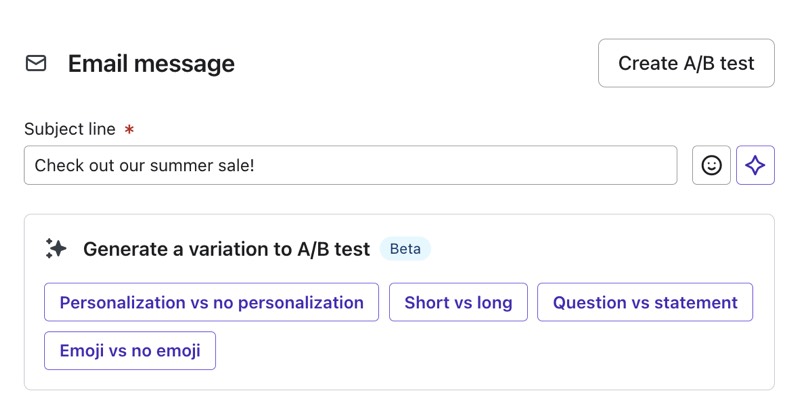Open the emoji picker for subject line
This screenshot has height=406, width=800.
[x=711, y=165]
